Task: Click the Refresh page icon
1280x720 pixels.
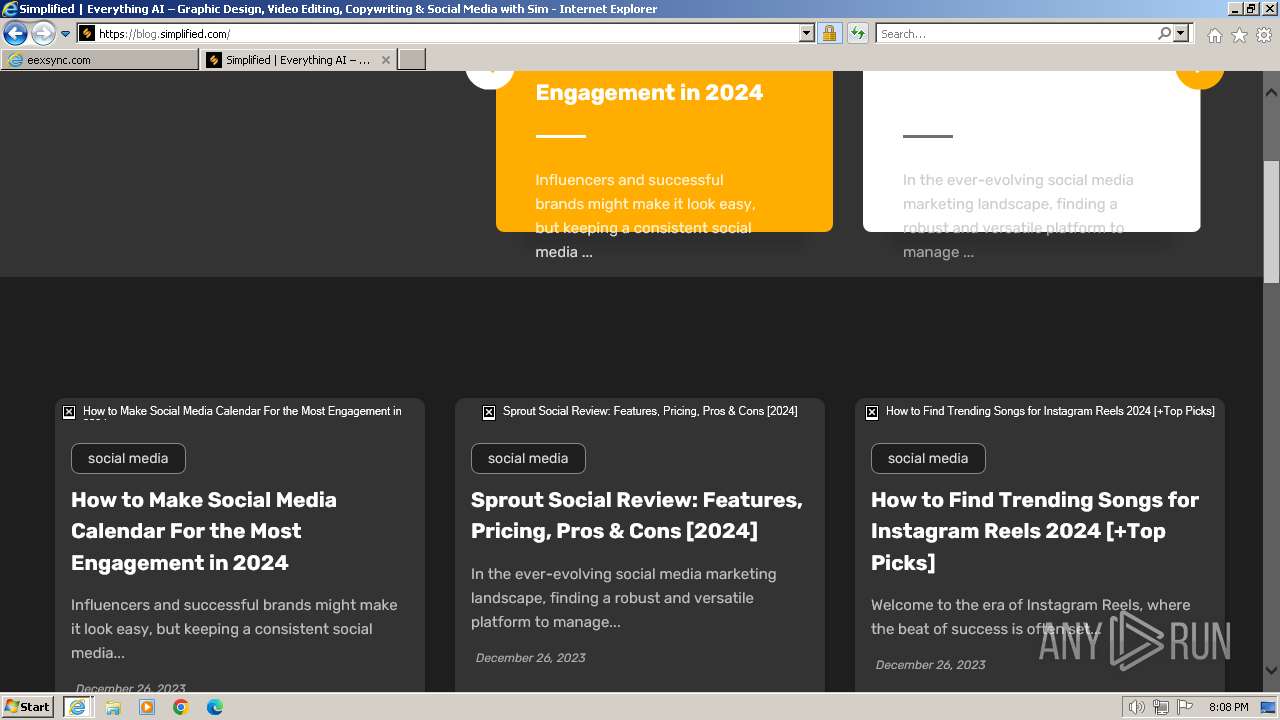Action: point(857,33)
